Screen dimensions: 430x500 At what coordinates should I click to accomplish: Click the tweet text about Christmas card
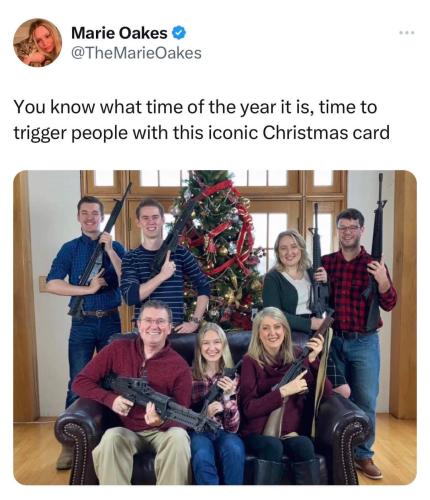point(201,120)
